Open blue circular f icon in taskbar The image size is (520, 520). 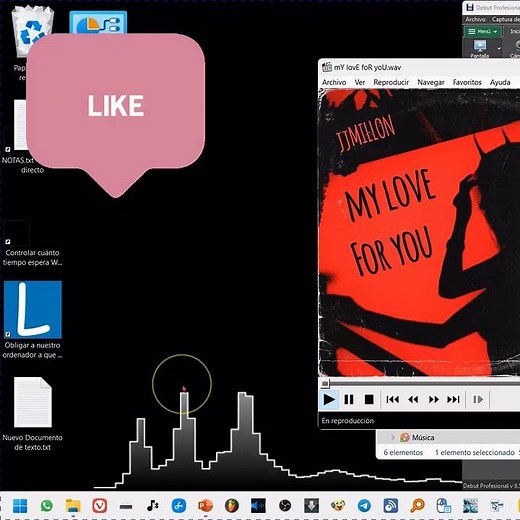(179, 506)
